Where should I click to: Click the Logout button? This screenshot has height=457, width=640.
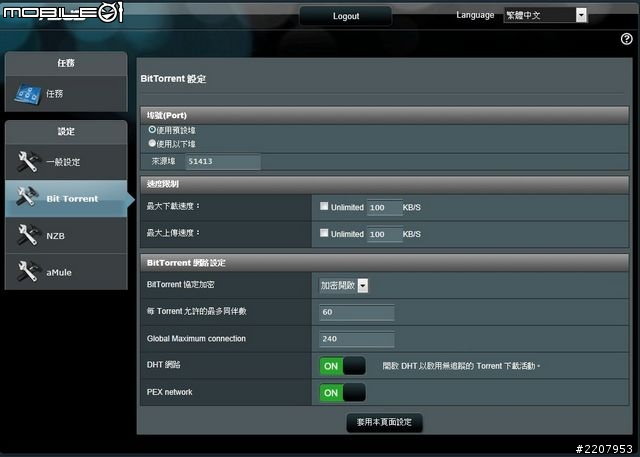[346, 16]
